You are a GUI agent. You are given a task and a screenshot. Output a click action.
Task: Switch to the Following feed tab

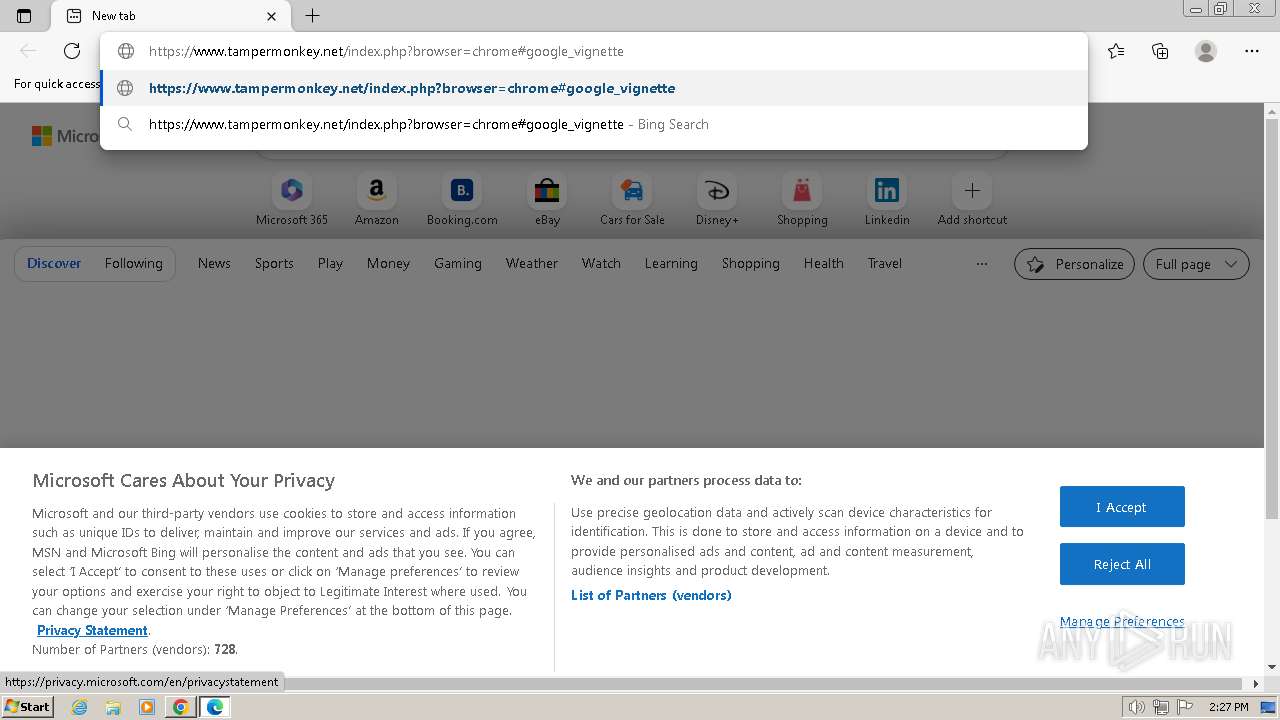(134, 263)
